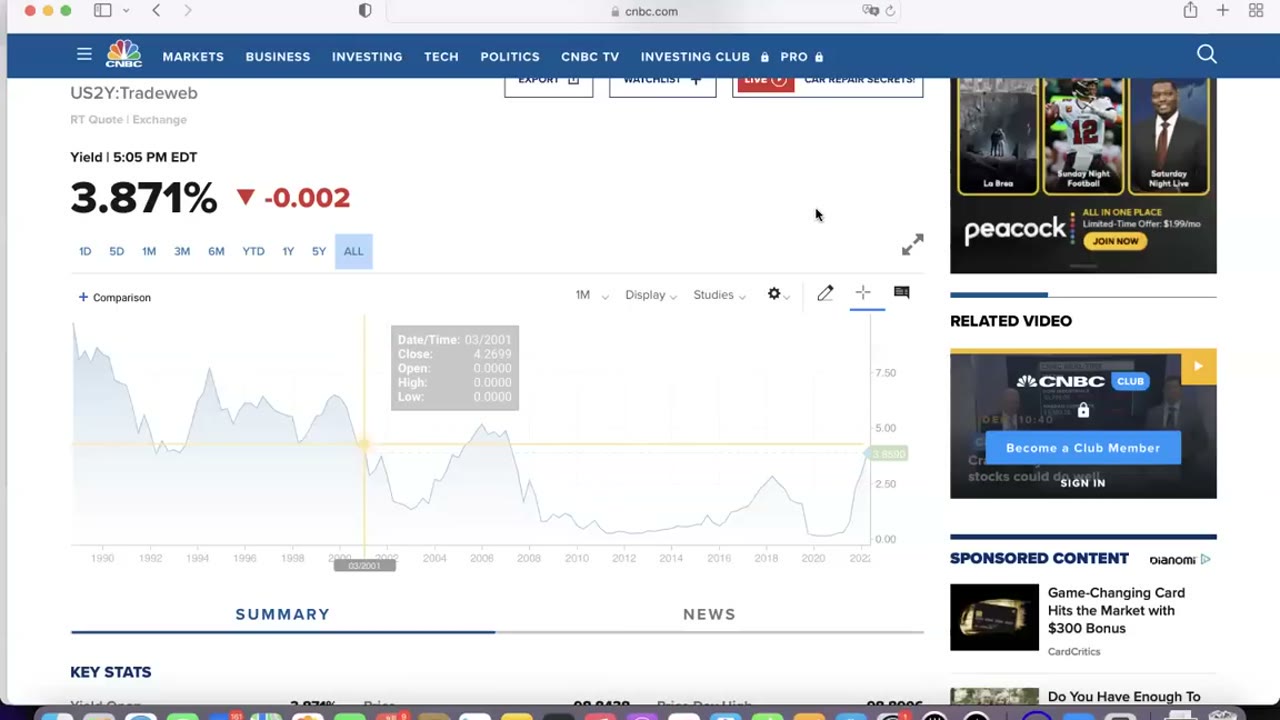
Task: Show Safari tab overview
Action: pos(1256,10)
